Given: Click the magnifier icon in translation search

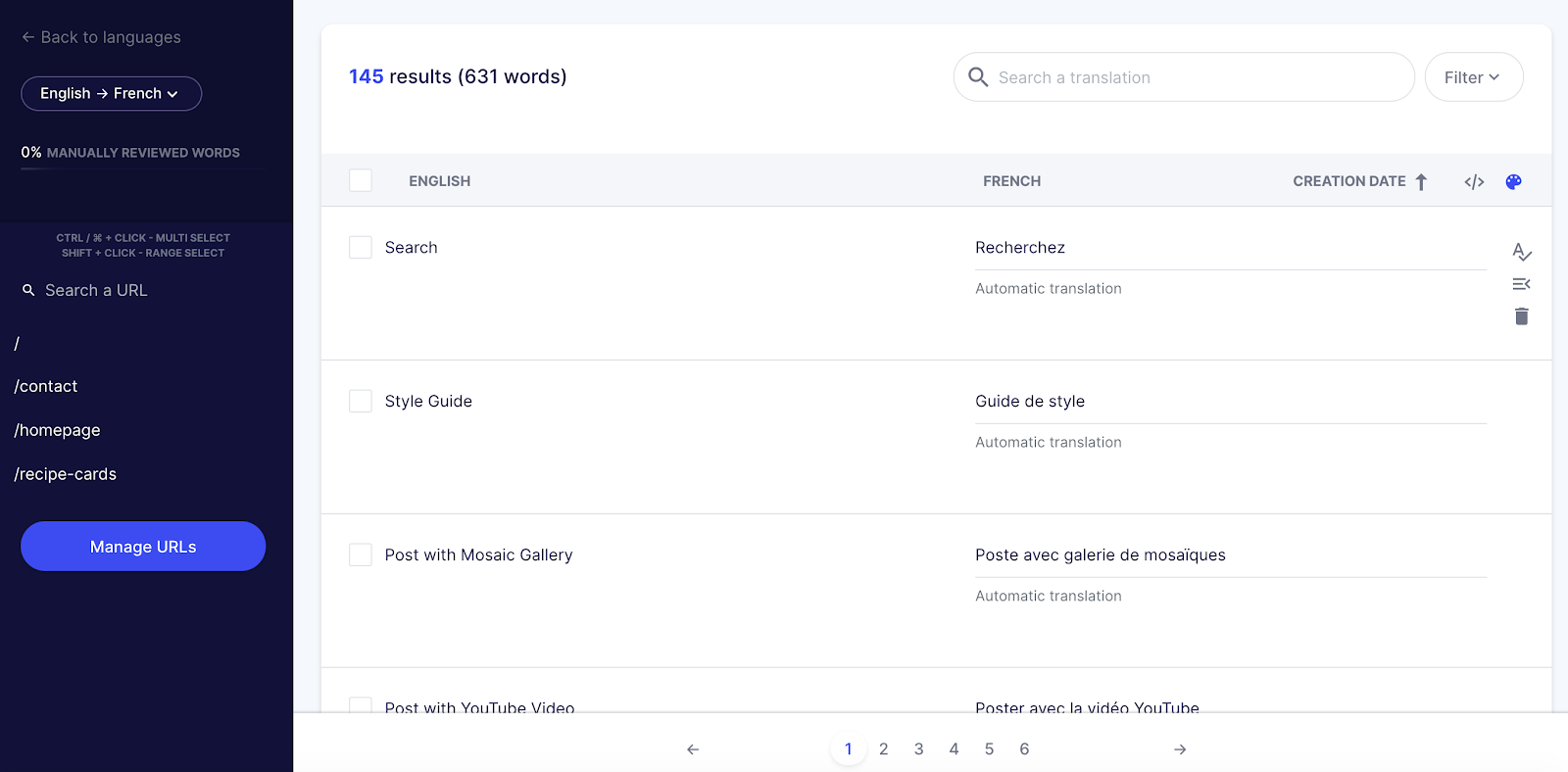Looking at the screenshot, I should (x=978, y=76).
